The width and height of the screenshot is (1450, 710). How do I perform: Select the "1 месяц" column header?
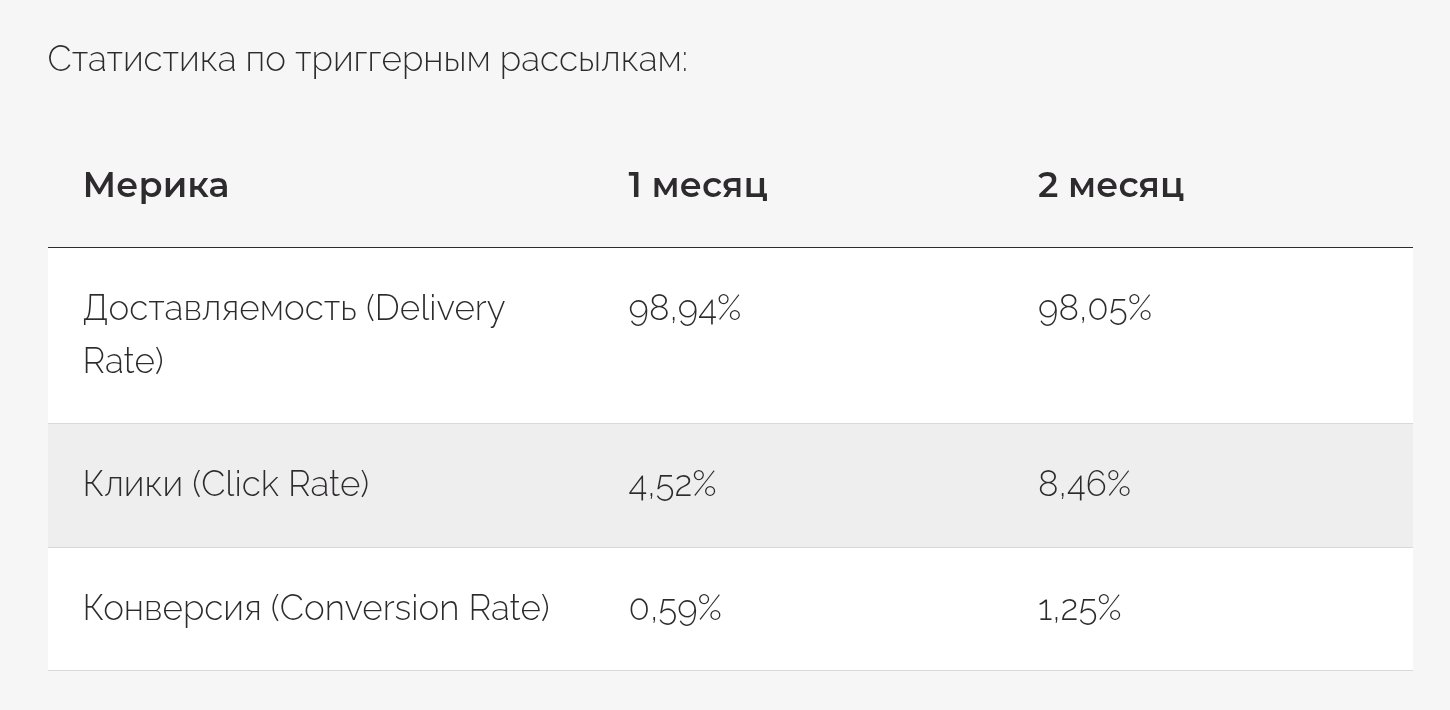coord(698,186)
